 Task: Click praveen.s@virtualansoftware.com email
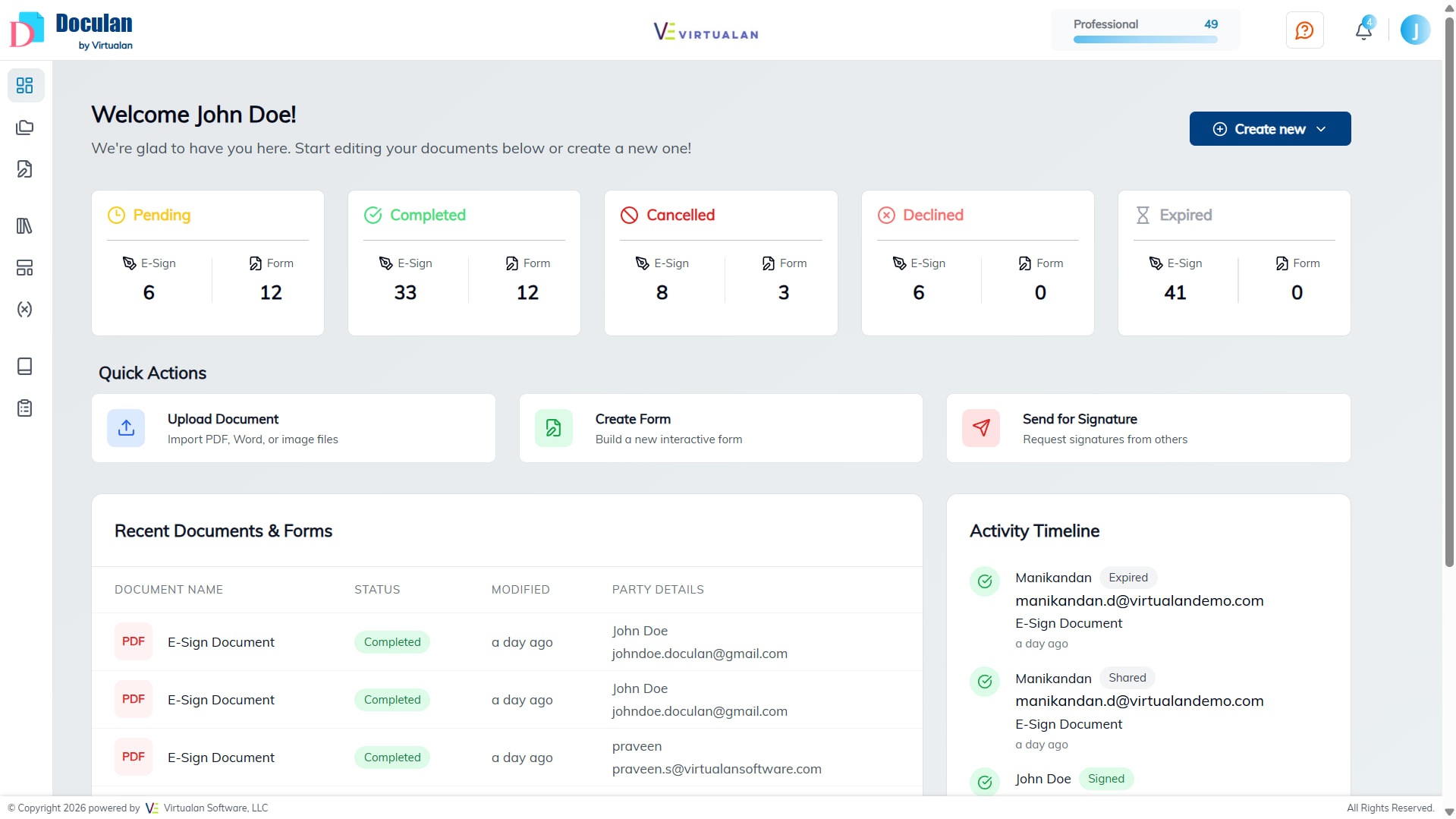point(717,769)
